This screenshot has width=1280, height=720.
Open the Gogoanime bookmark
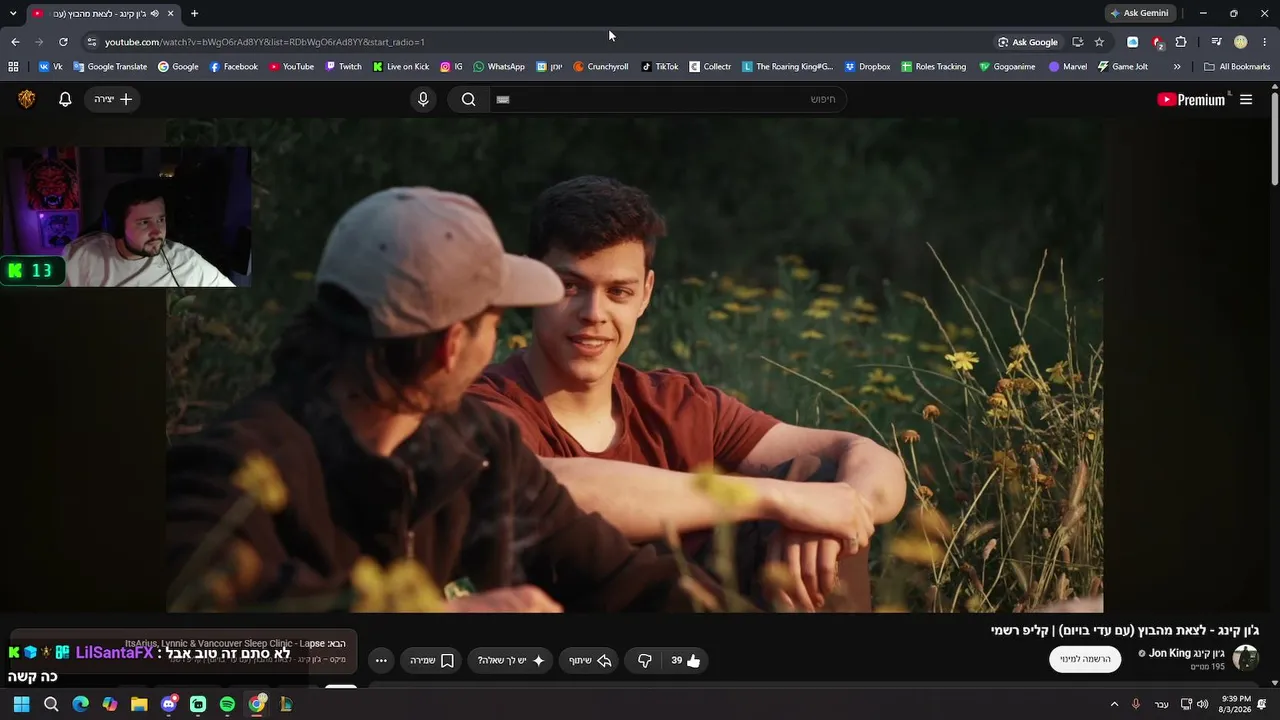tap(1007, 67)
